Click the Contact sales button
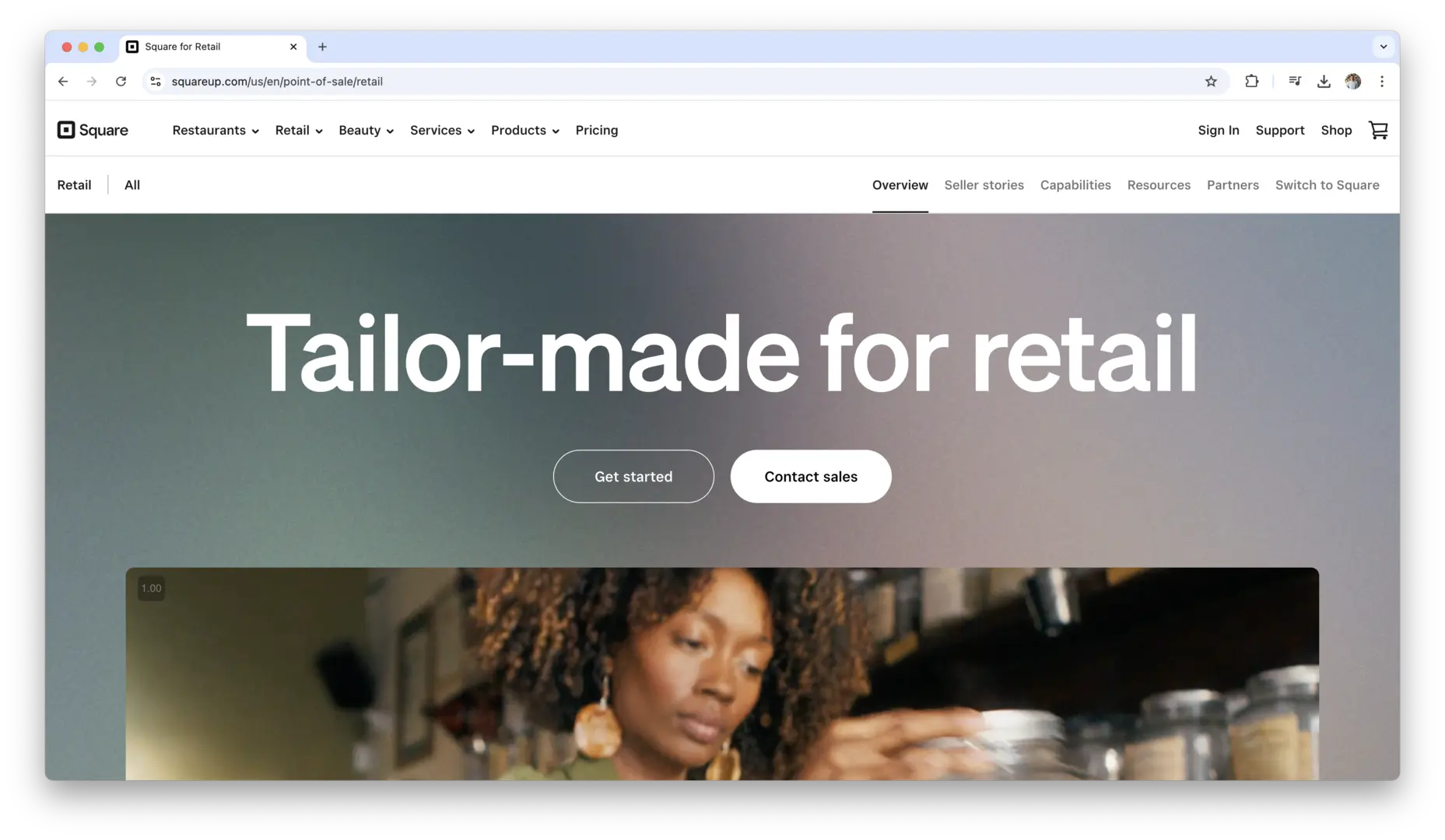Viewport: 1445px width, 840px height. tap(811, 476)
